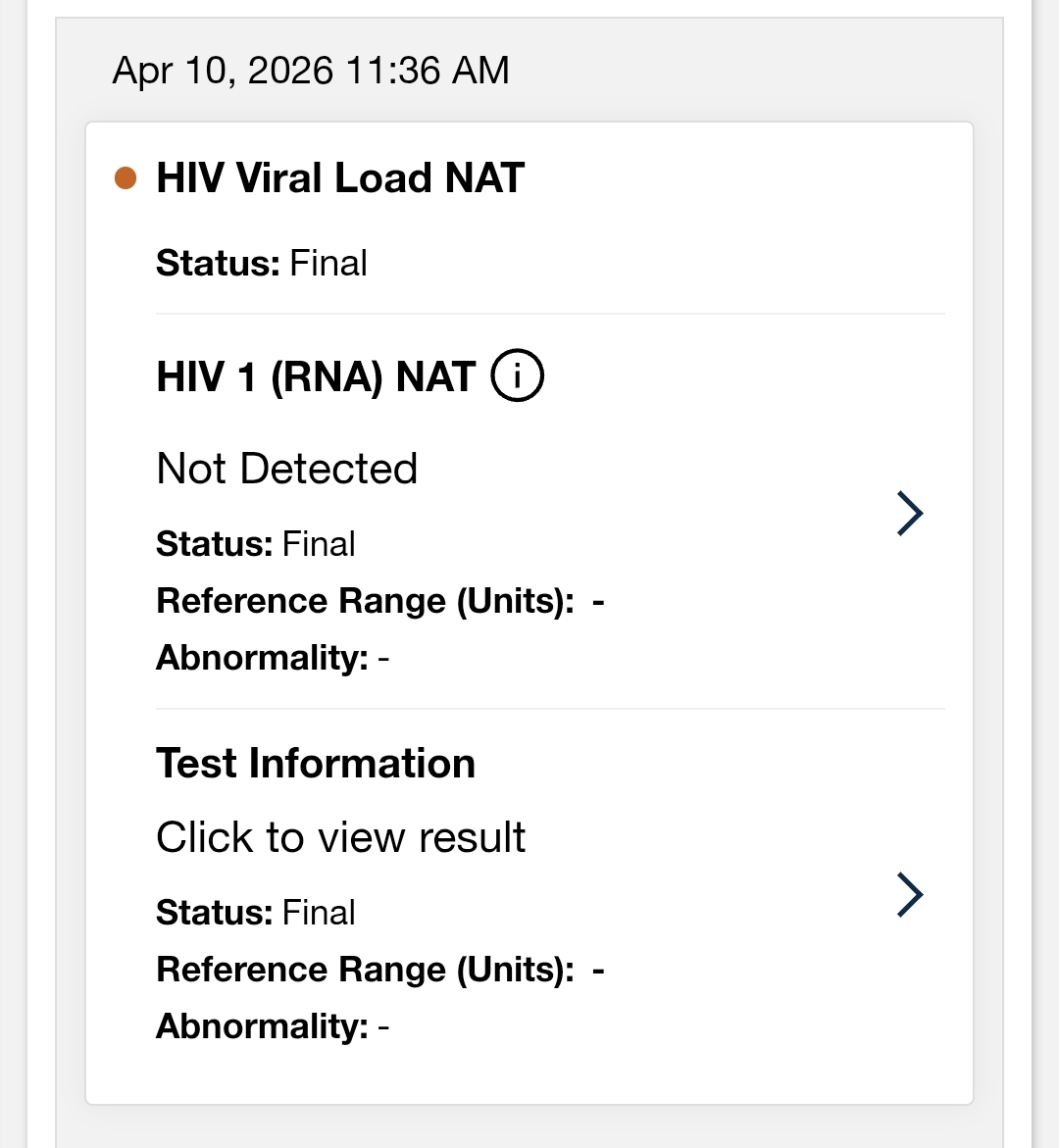The height and width of the screenshot is (1148, 1059).
Task: Open the Click to view result link
Action: pyautogui.click(x=341, y=837)
